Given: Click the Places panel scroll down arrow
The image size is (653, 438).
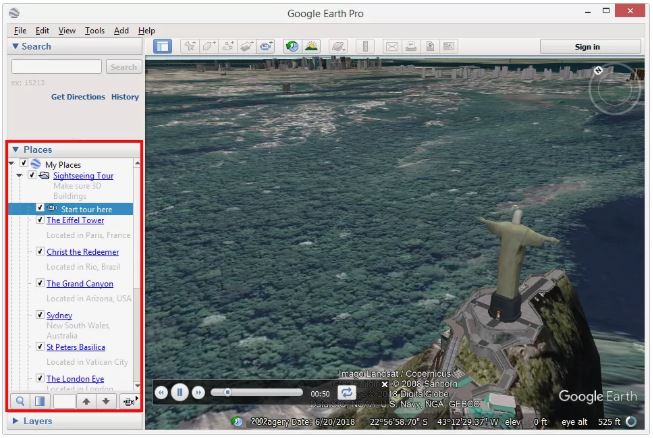Looking at the screenshot, I should pos(137,386).
